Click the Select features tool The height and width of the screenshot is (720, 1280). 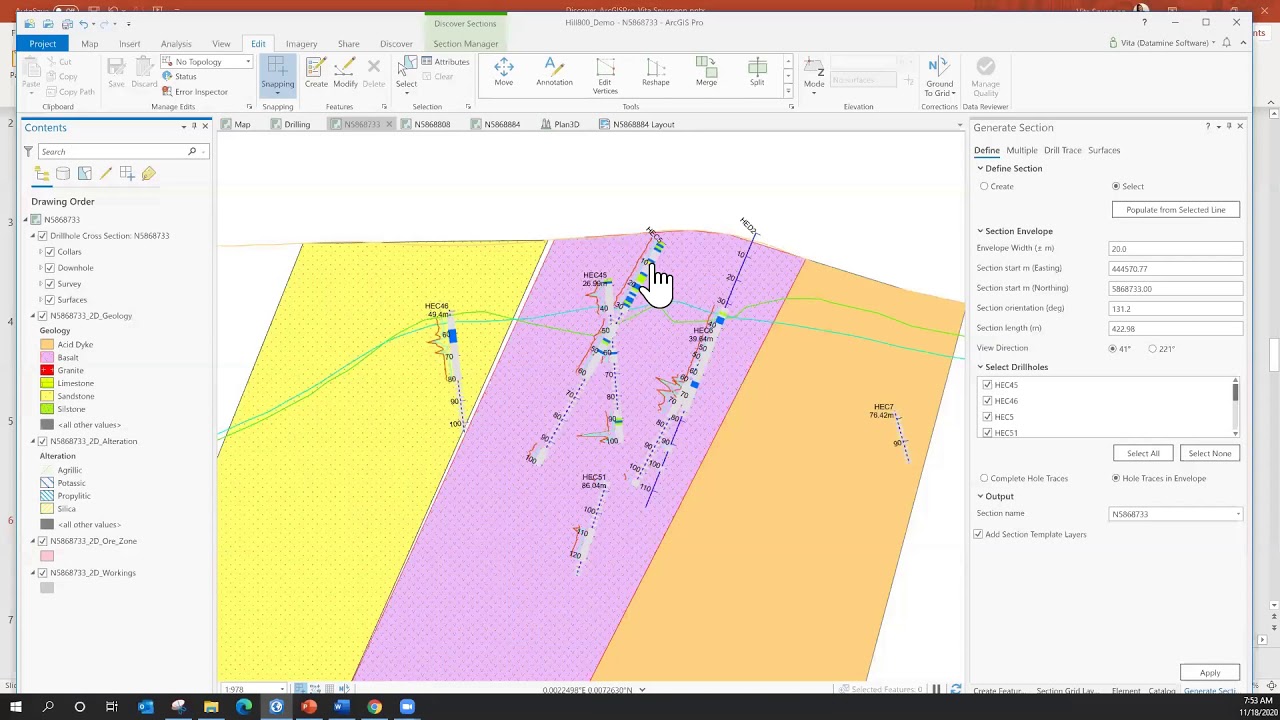(x=406, y=75)
